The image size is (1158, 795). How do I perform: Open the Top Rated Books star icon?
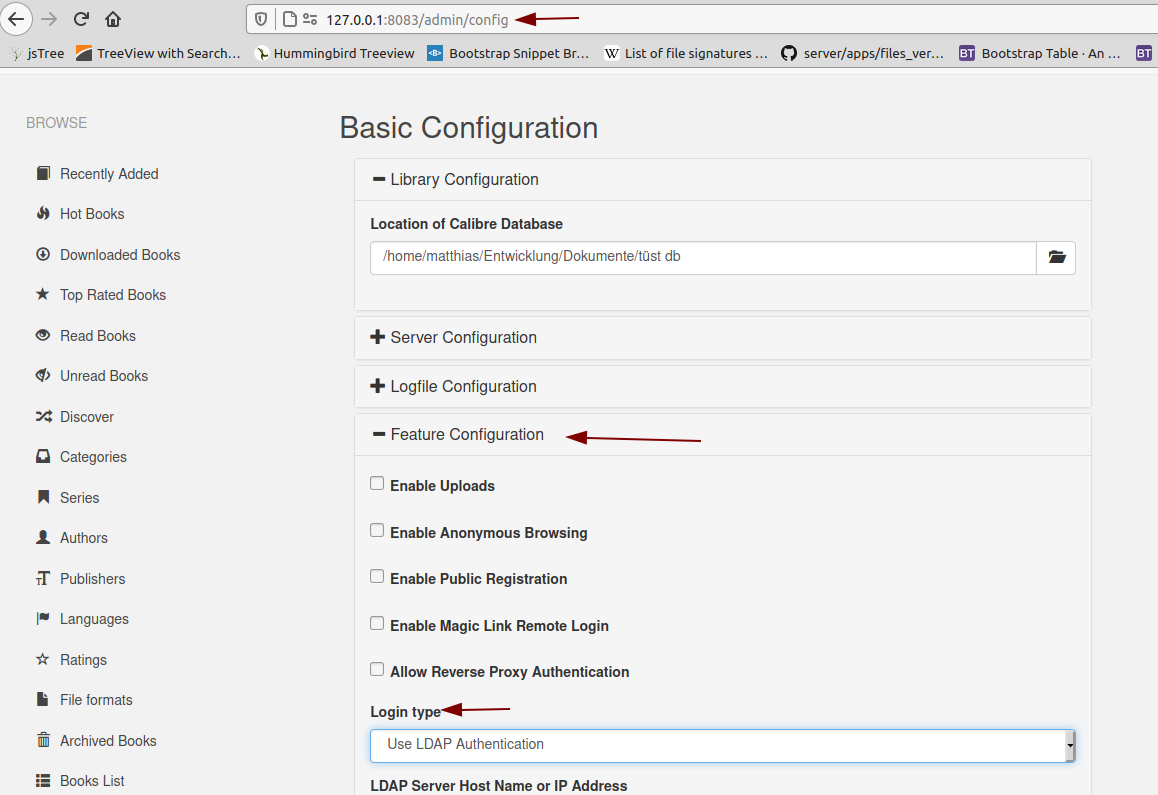42,294
